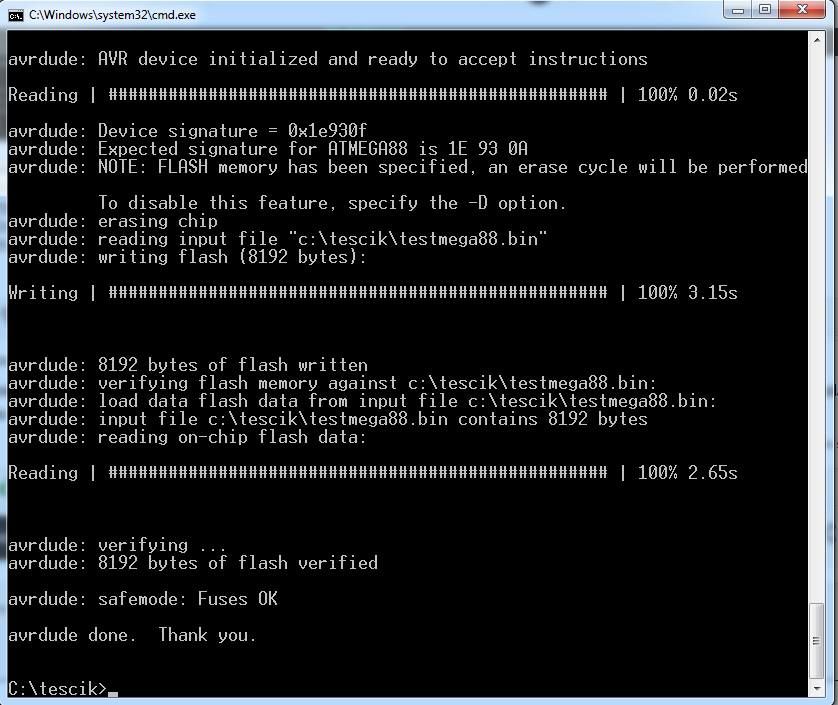Minimize the cmd.exe window
The width and height of the screenshot is (838, 705).
(738, 10)
